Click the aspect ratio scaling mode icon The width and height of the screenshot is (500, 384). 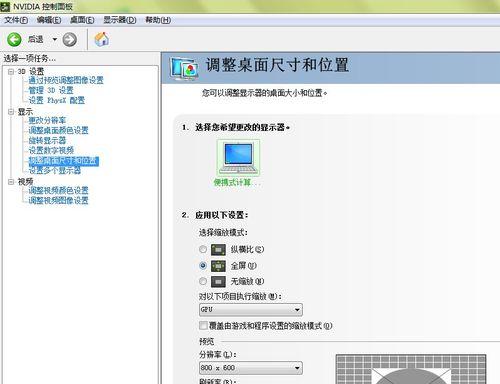[x=218, y=249]
